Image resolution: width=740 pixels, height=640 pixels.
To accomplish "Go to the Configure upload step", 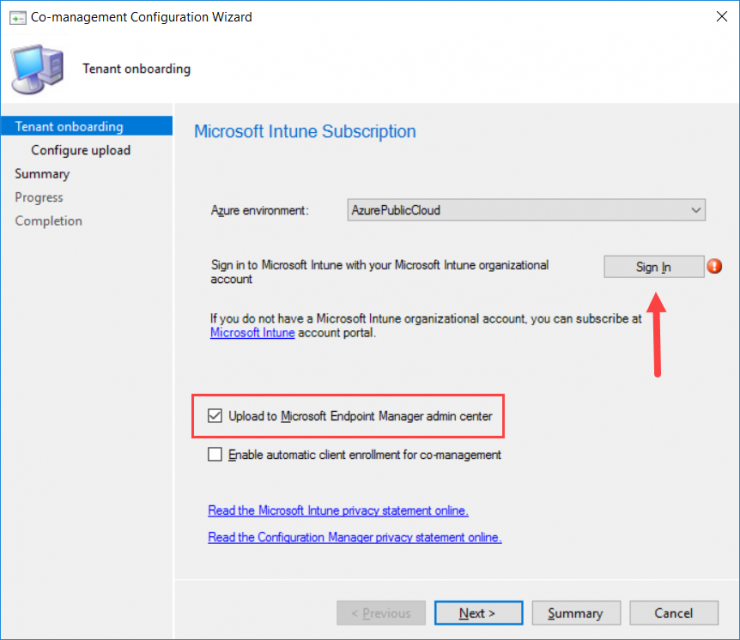I will [81, 150].
